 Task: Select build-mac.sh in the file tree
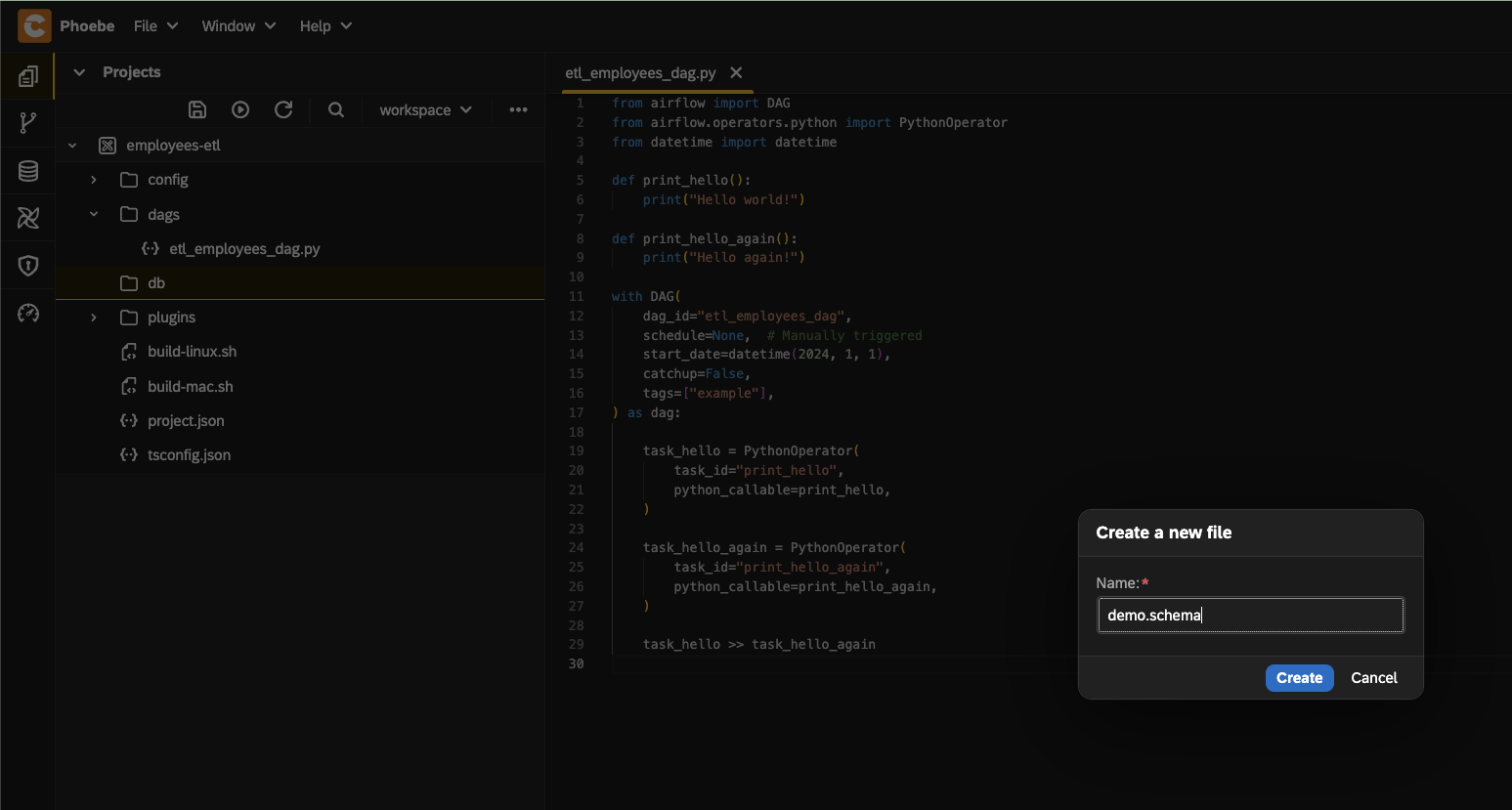click(x=191, y=387)
